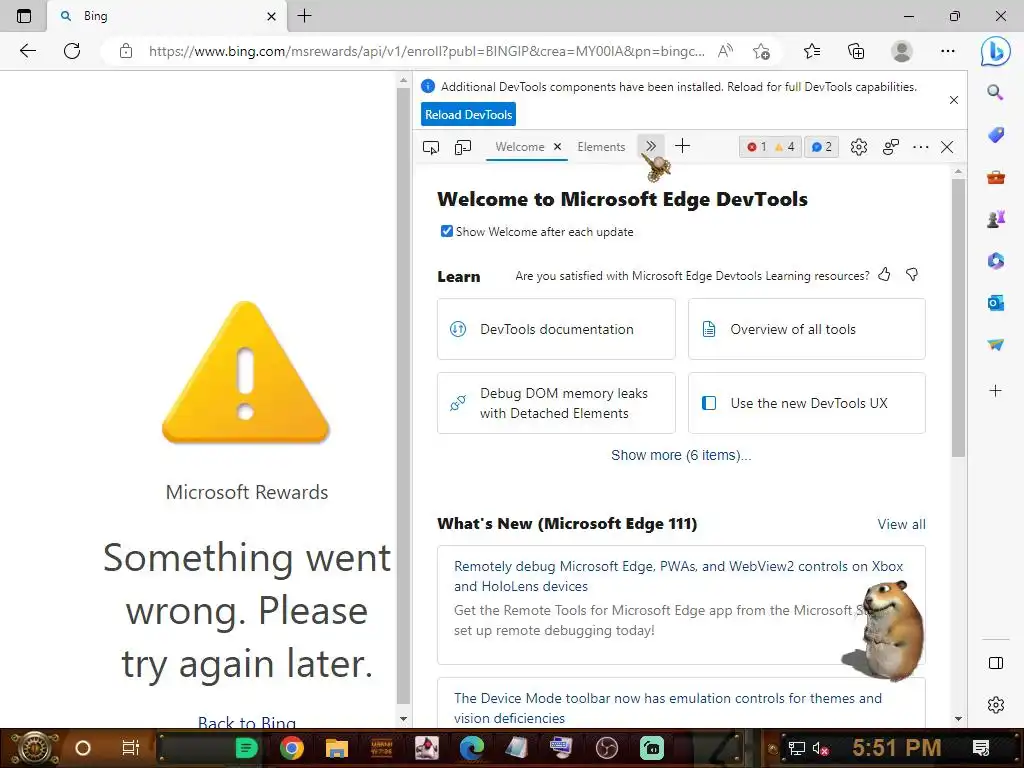Image resolution: width=1024 pixels, height=768 pixels.
Task: Open the Collections icon
Action: 856,51
